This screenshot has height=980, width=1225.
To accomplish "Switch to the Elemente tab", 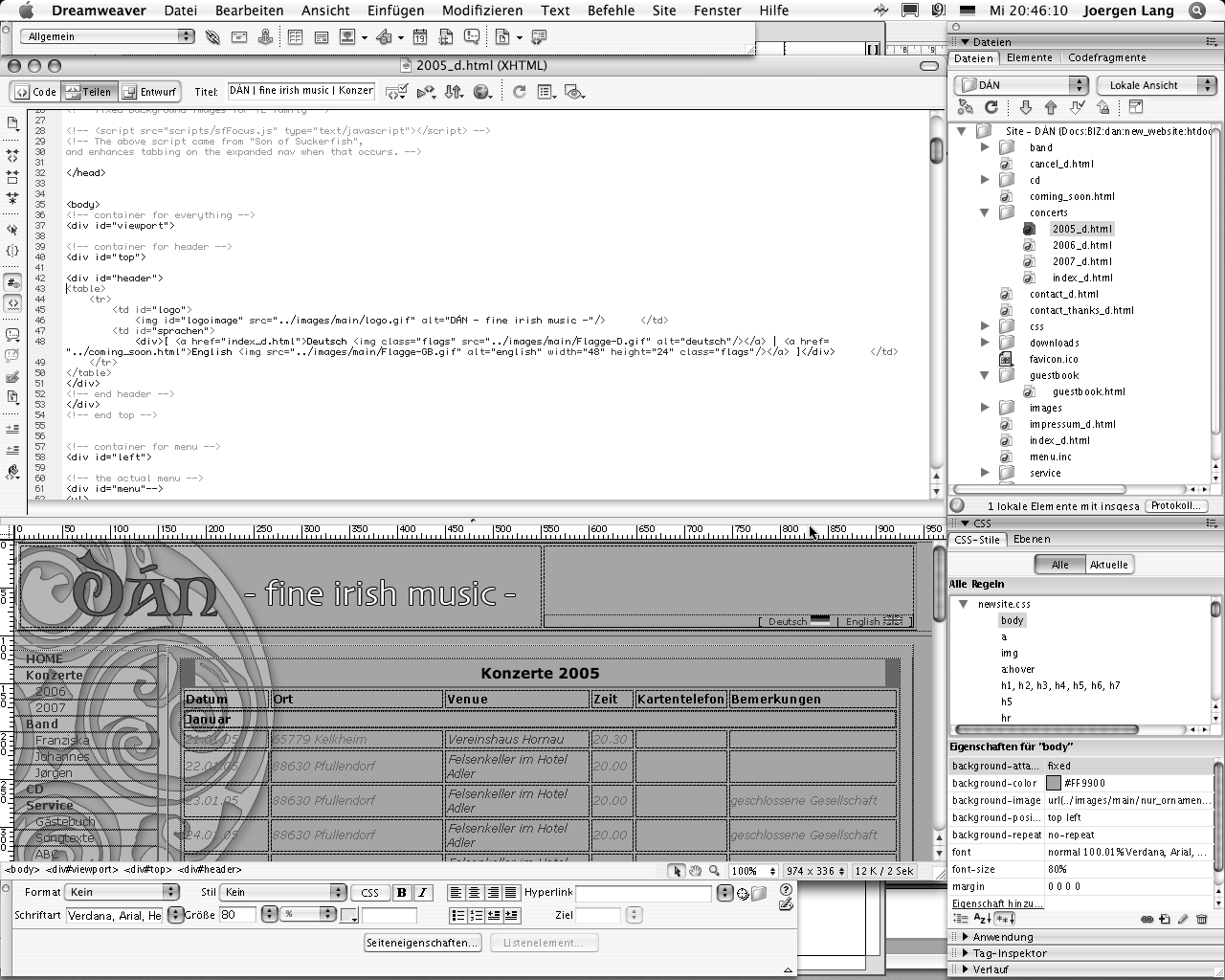I will [x=1029, y=57].
